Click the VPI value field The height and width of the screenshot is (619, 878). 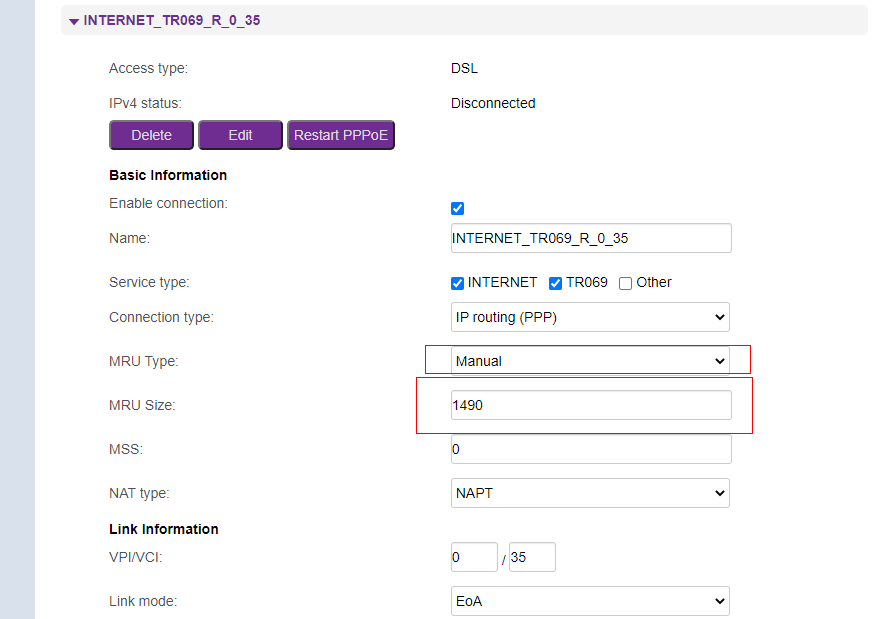click(x=474, y=557)
